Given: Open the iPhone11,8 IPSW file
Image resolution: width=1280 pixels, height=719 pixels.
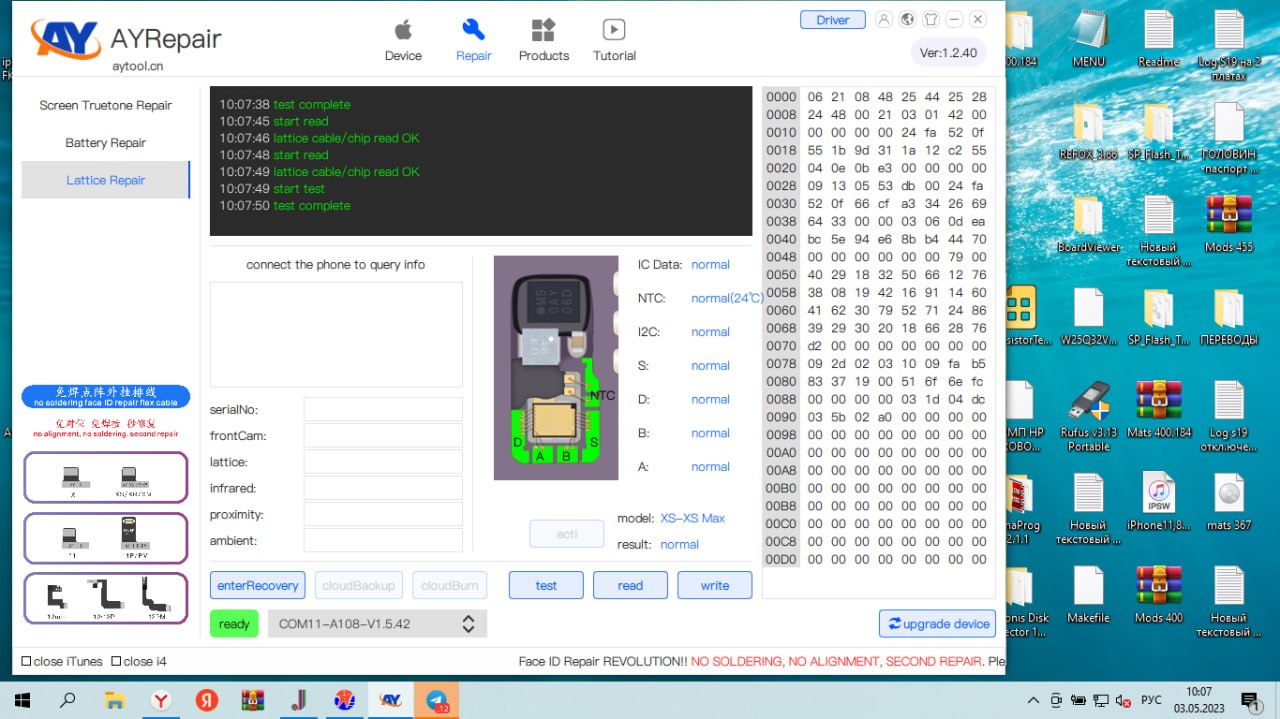Looking at the screenshot, I should coord(1158,502).
